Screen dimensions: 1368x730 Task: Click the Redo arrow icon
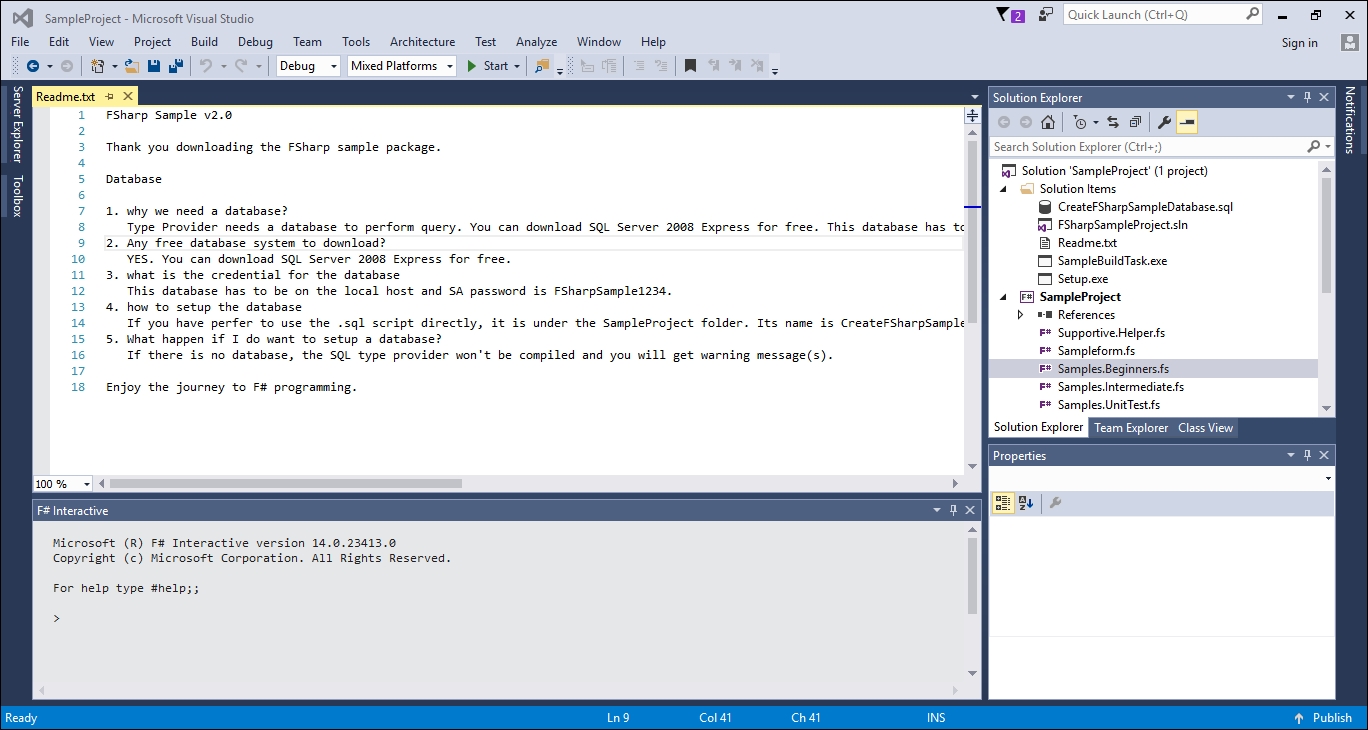coord(241,66)
